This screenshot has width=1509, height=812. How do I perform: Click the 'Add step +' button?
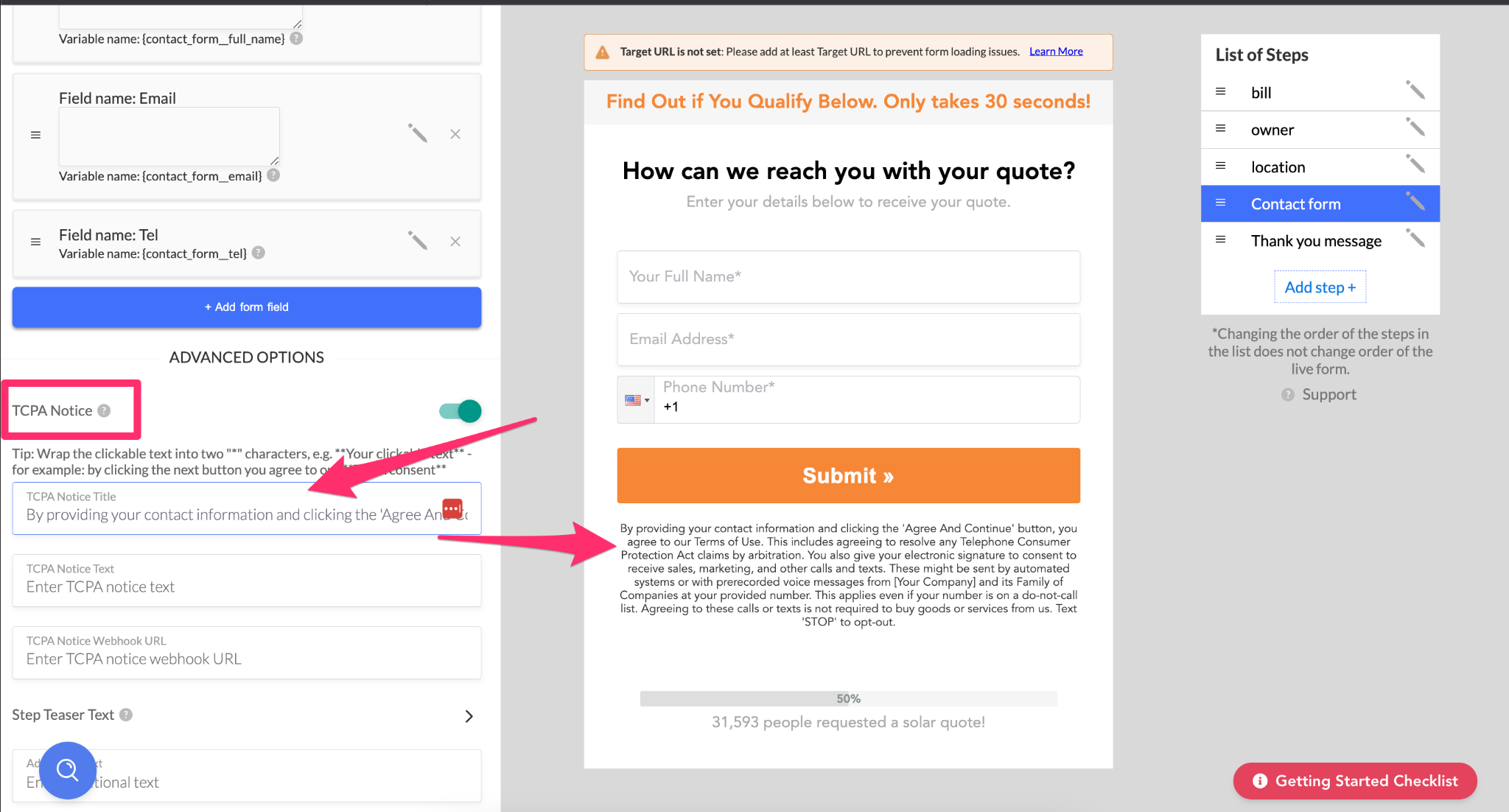point(1320,287)
